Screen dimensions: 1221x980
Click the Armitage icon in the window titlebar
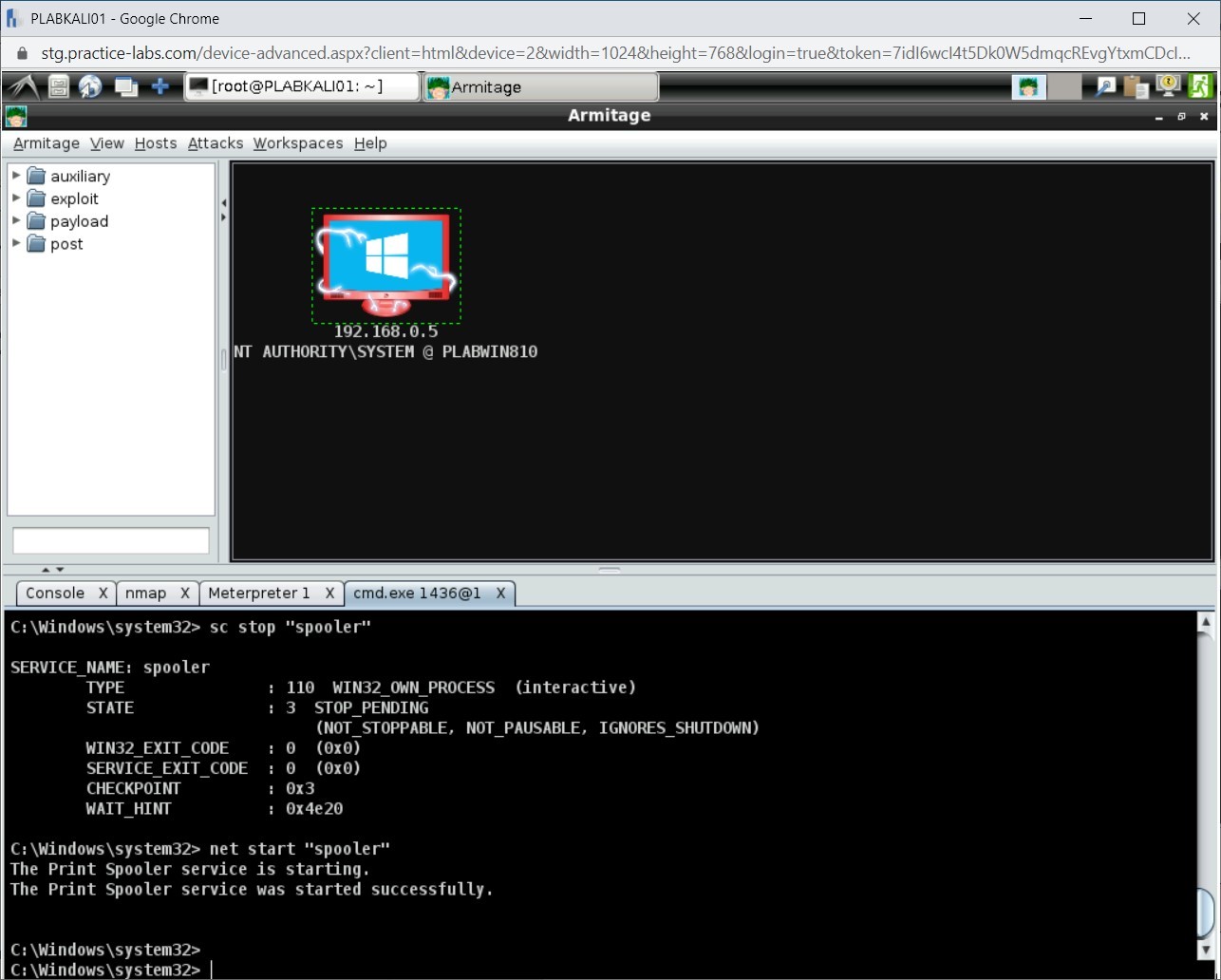click(15, 115)
